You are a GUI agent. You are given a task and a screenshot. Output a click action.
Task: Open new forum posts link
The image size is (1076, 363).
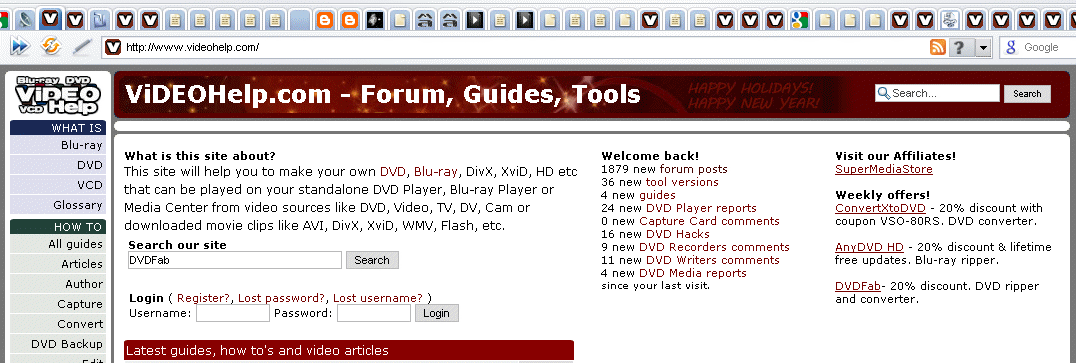coord(694,169)
